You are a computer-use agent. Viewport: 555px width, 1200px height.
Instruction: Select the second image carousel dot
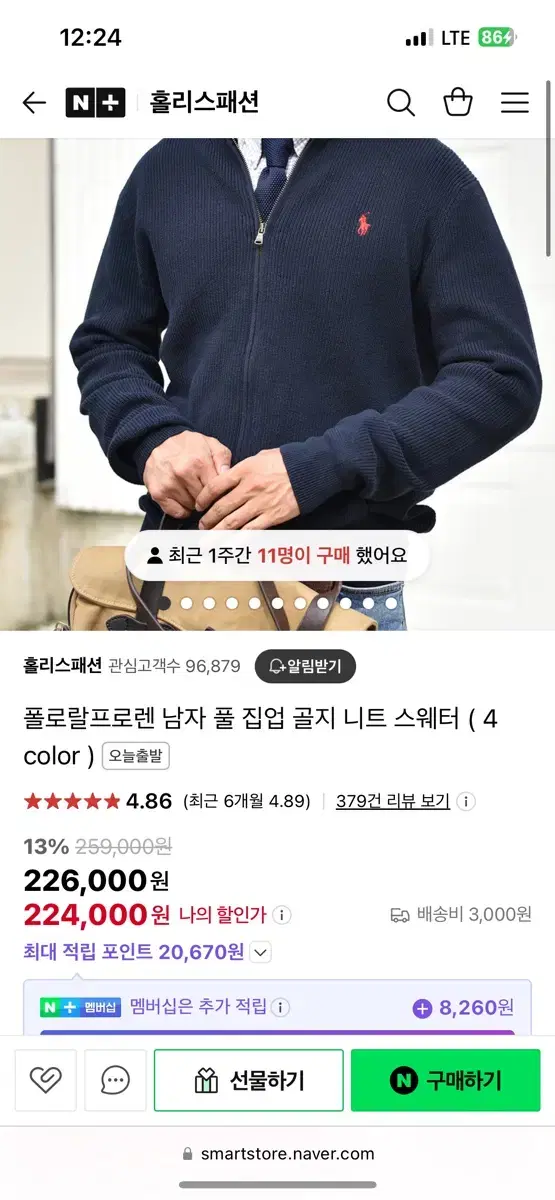tap(187, 603)
